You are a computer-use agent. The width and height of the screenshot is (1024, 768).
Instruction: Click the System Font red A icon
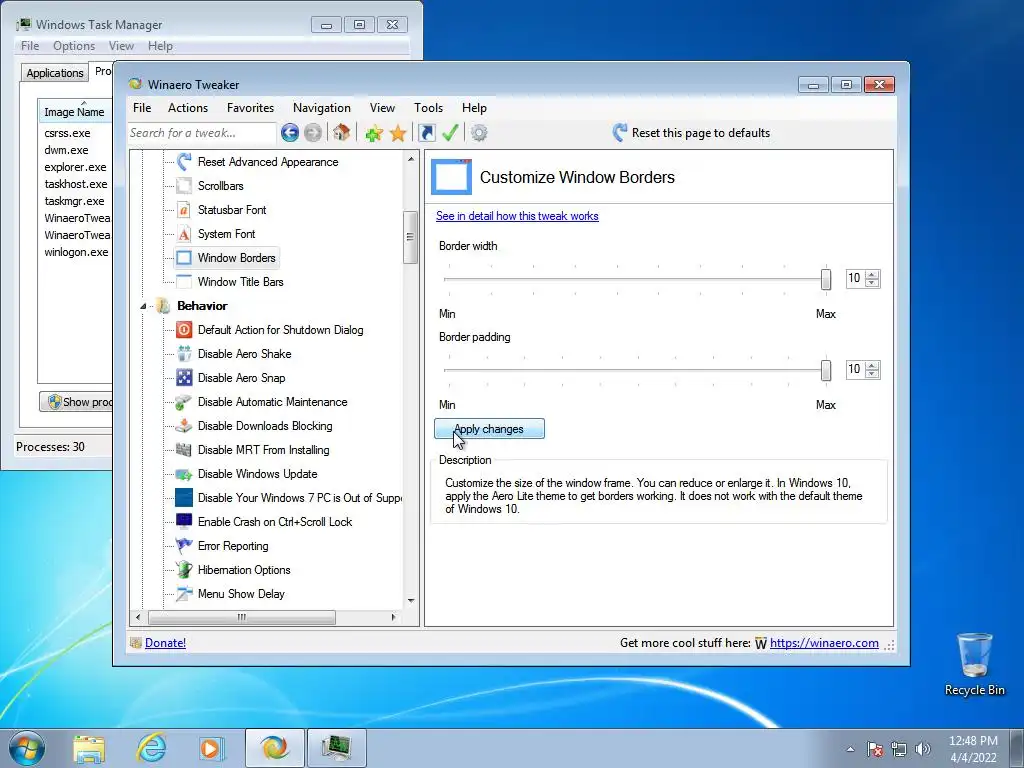pos(184,234)
